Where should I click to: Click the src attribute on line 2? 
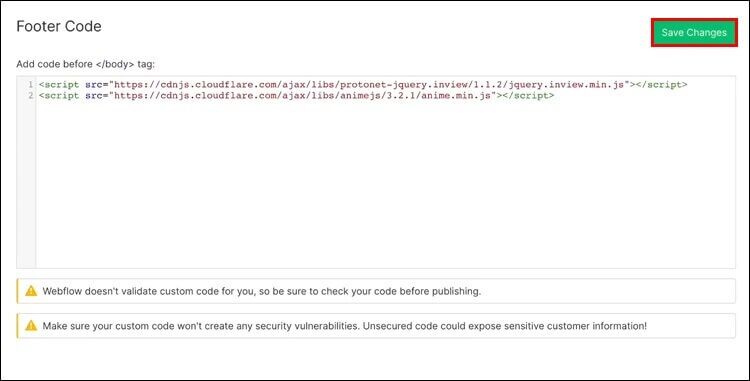pos(94,96)
